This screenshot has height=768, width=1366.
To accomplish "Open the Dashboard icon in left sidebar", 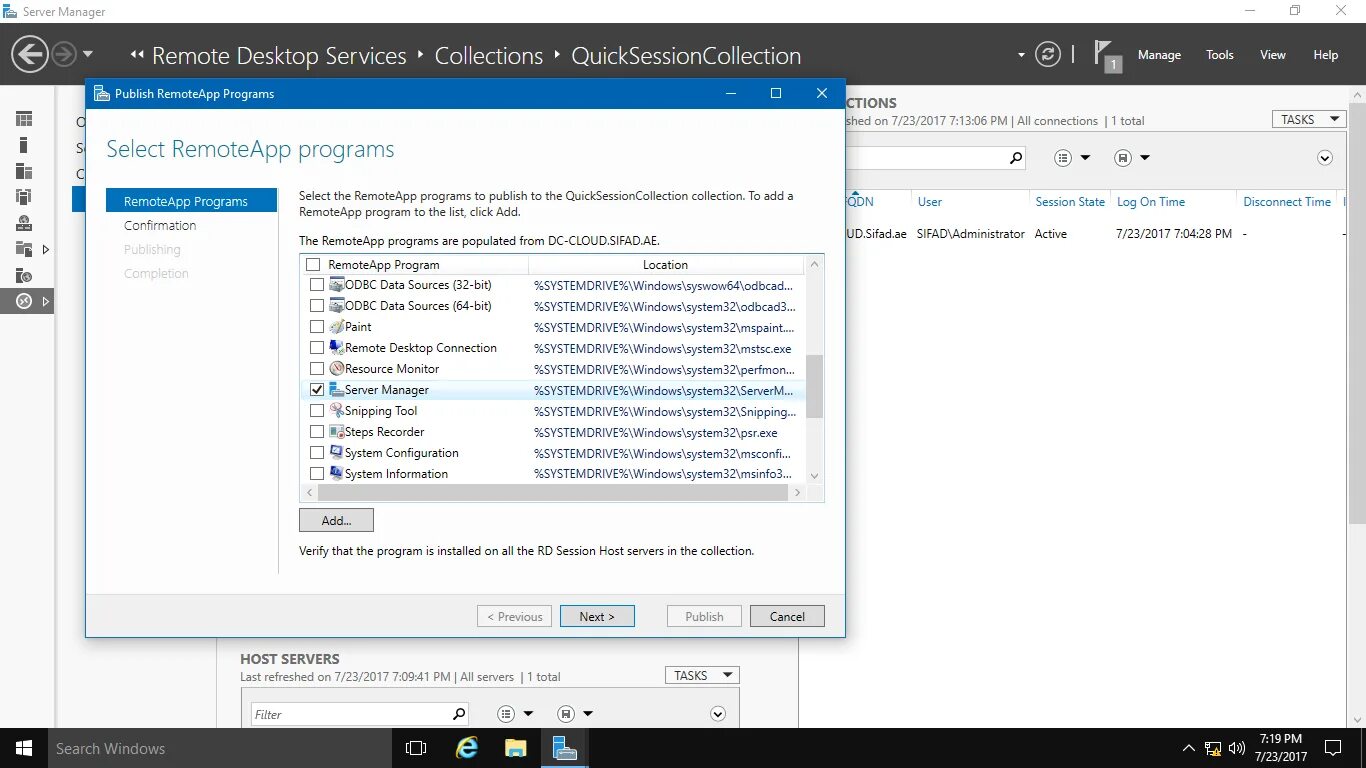I will pos(24,119).
